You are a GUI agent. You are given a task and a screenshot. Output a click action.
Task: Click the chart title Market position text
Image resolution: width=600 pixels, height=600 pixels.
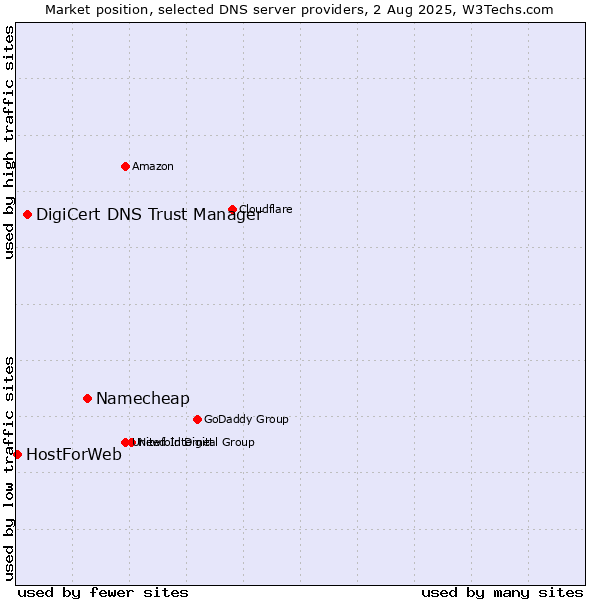[299, 10]
